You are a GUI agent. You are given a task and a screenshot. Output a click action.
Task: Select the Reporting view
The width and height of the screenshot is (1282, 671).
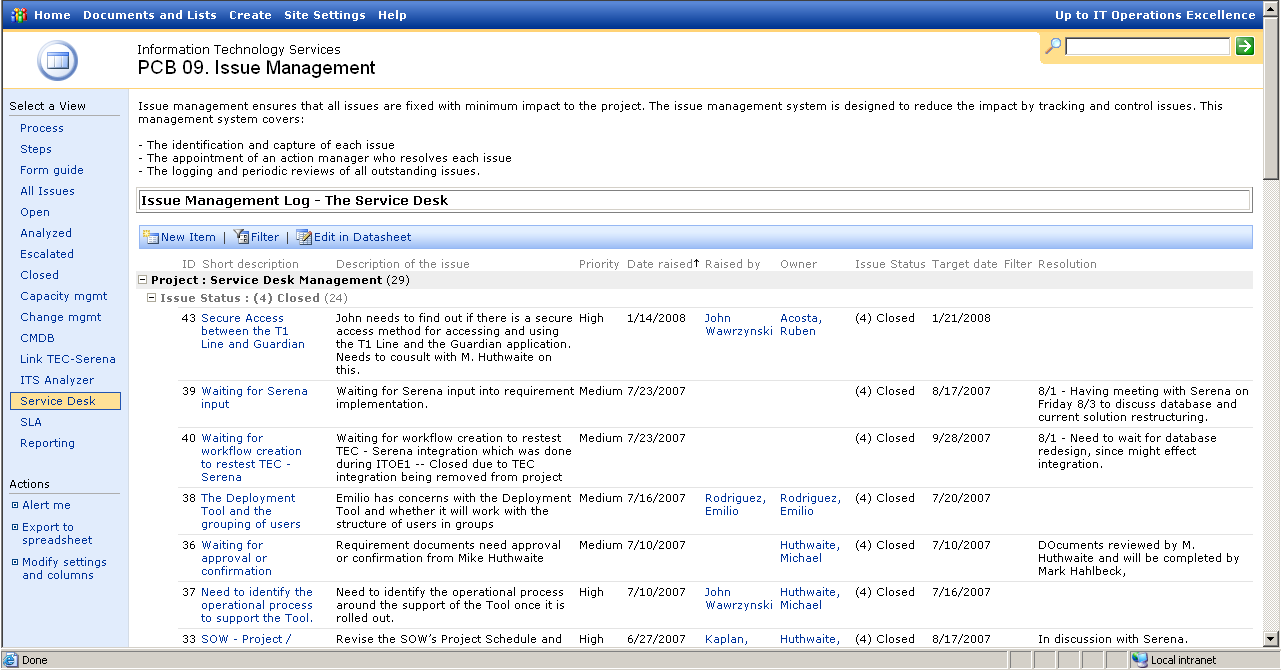[47, 443]
